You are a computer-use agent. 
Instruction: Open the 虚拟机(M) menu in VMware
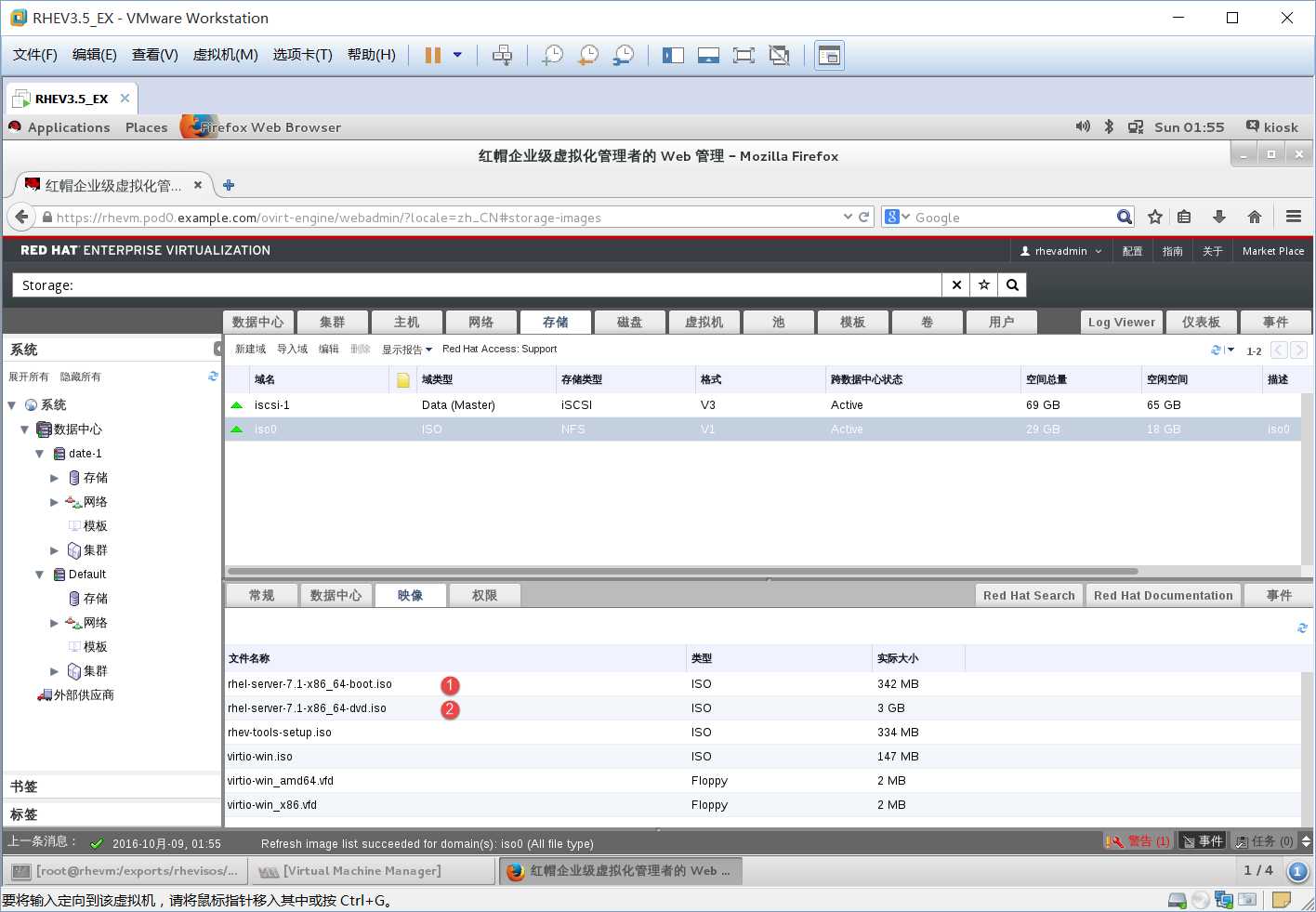pyautogui.click(x=225, y=55)
